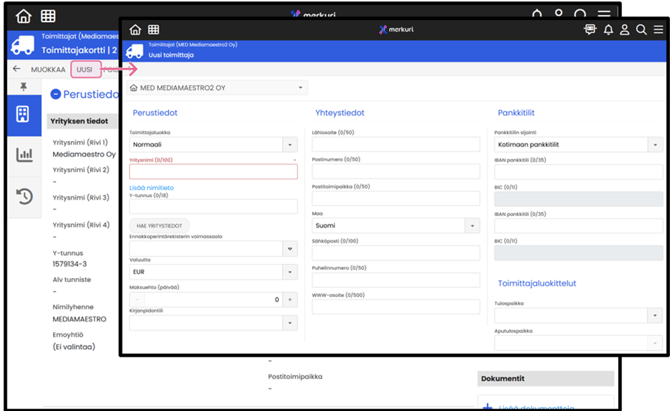The width and height of the screenshot is (670, 411).
Task: Collapse the Perustiedot section in the back window
Action: tap(55, 94)
